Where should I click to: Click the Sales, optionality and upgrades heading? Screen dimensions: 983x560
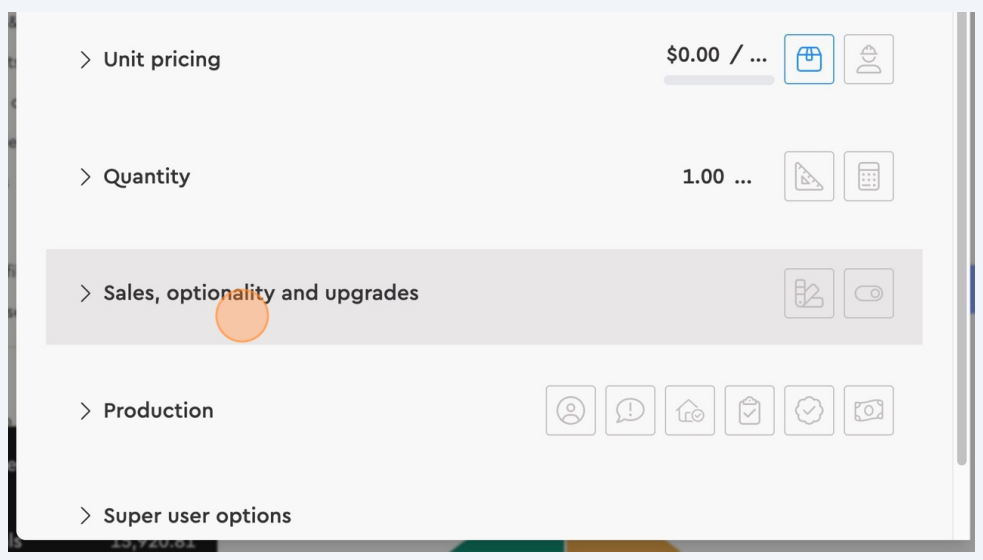point(261,294)
